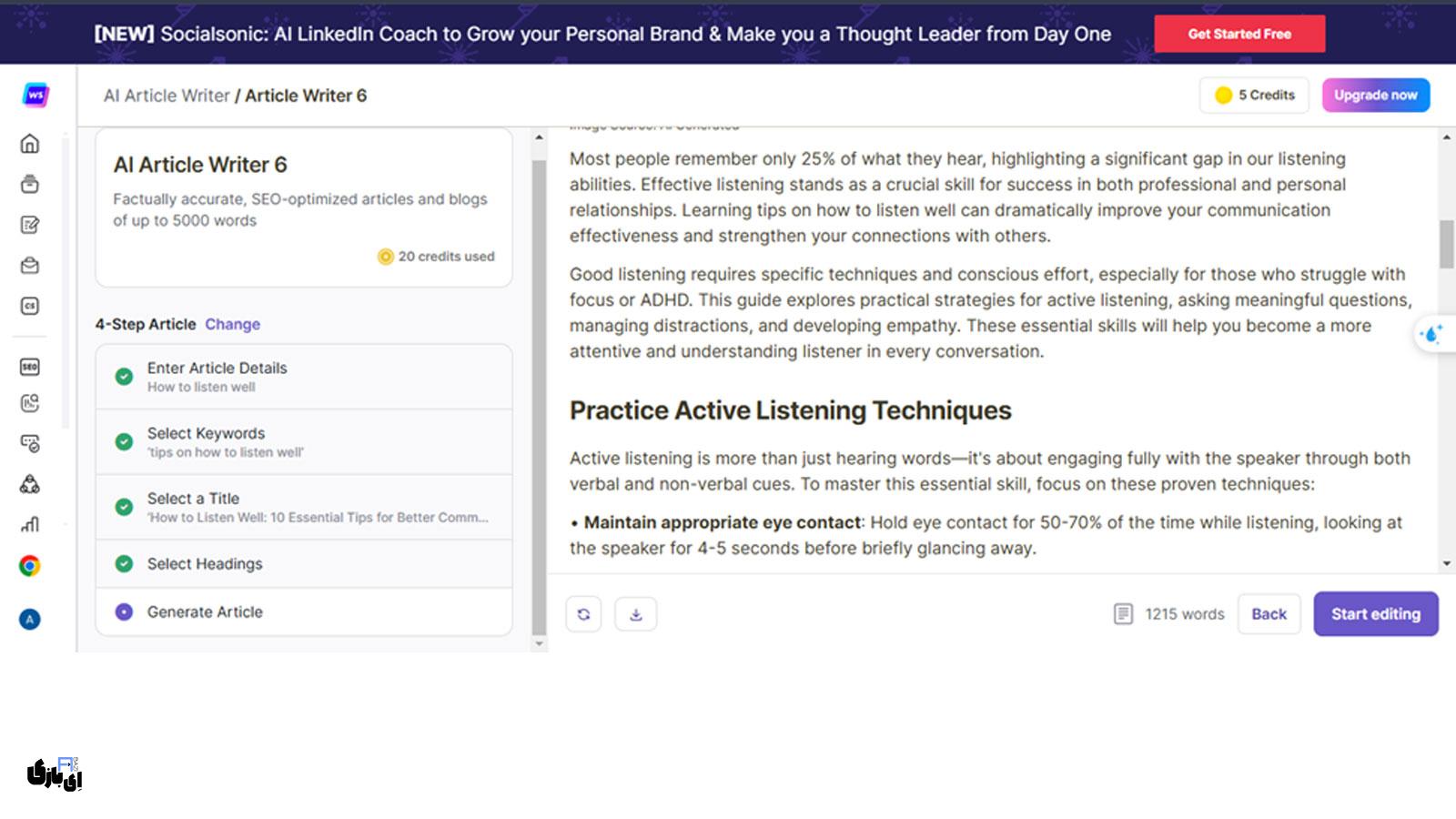Screen dimensions: 1456x819
Task: Open the analytics bar chart sidebar icon
Action: tap(30, 524)
